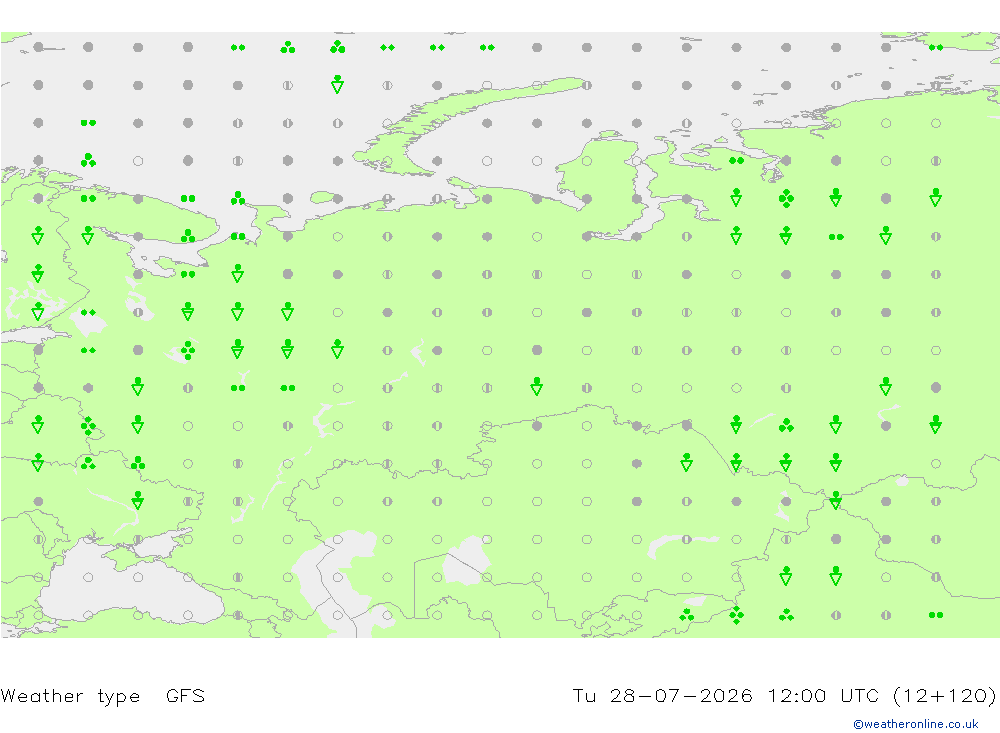Open the weatheronline.co.uk credit link
This screenshot has height=733, width=1000.
(916, 724)
